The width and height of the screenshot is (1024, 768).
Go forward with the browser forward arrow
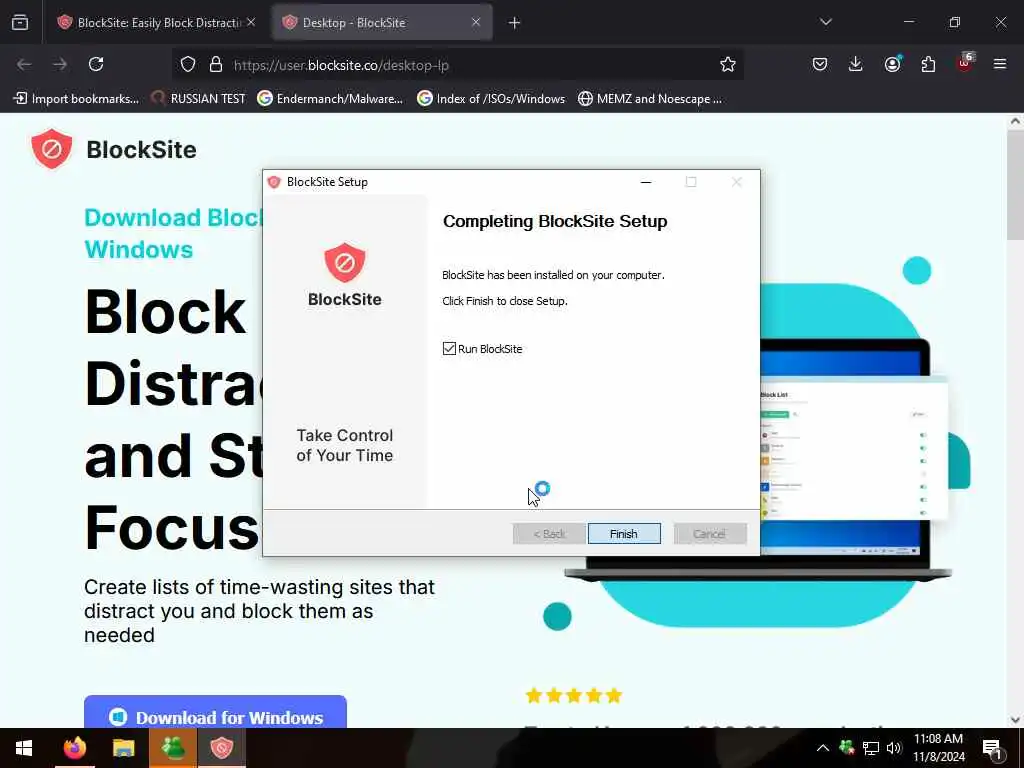coord(60,64)
